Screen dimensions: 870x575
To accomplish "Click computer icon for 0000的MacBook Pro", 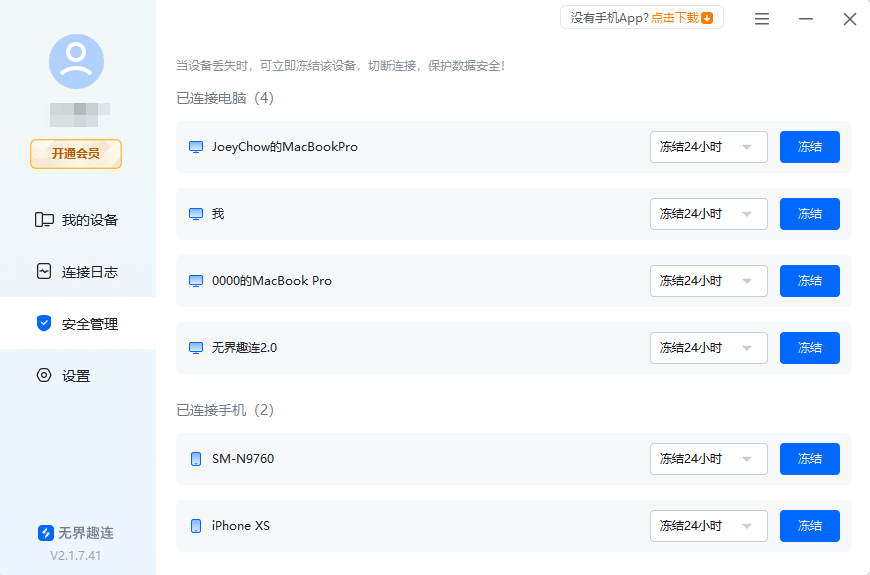I will click(x=196, y=281).
